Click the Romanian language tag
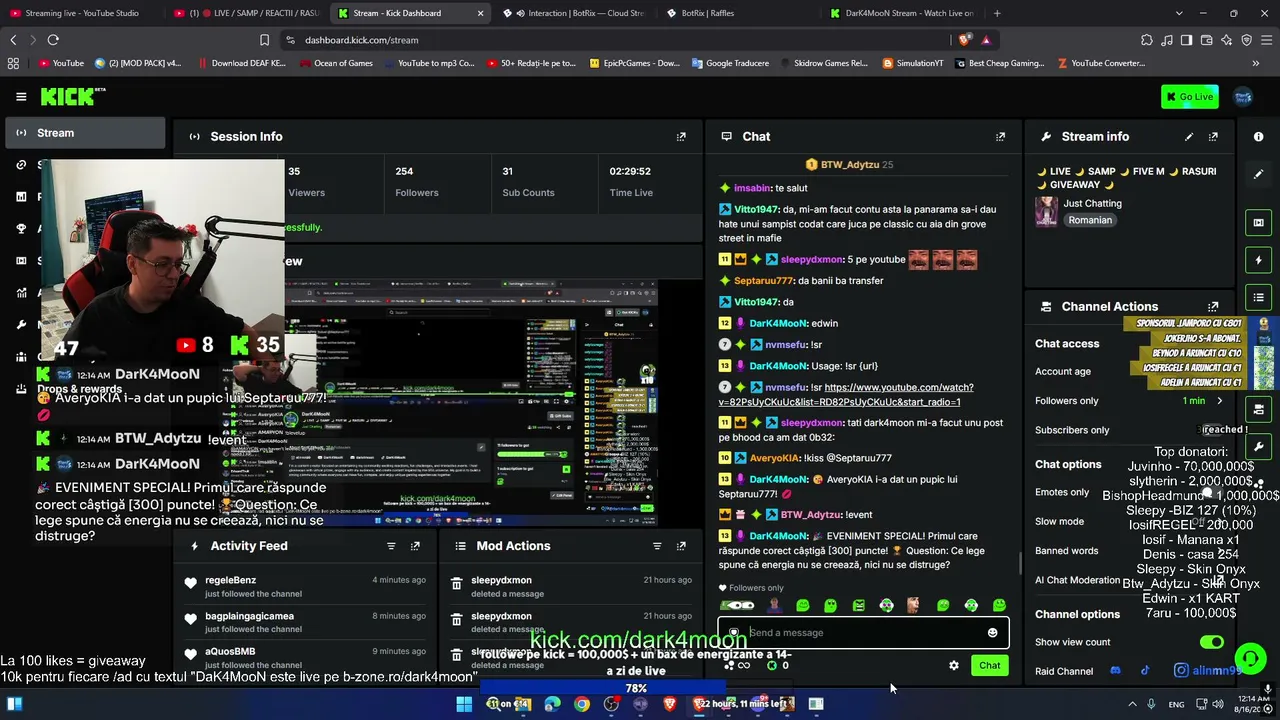1280x720 pixels. [1090, 220]
